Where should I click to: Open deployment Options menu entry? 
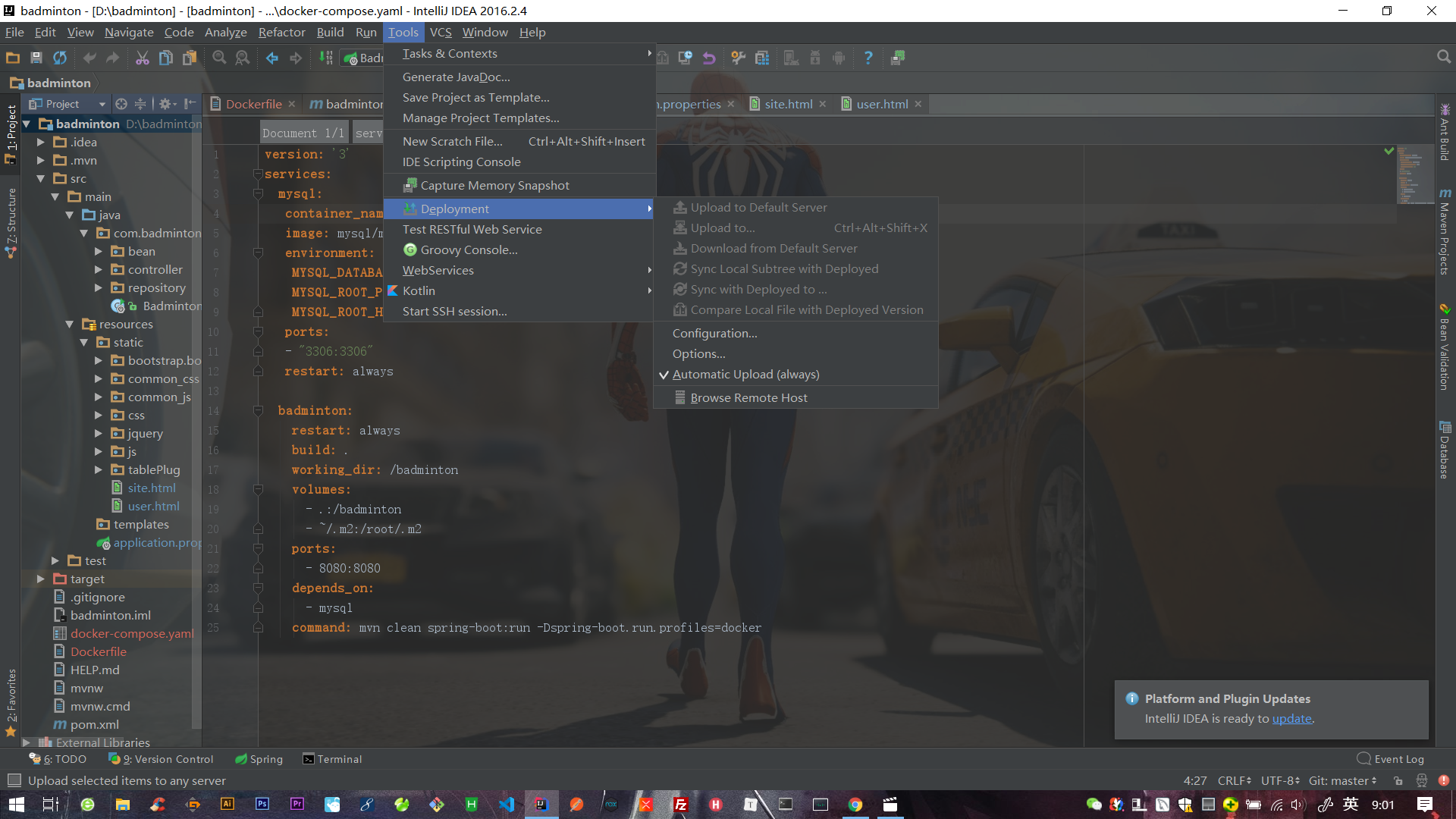tap(795, 354)
